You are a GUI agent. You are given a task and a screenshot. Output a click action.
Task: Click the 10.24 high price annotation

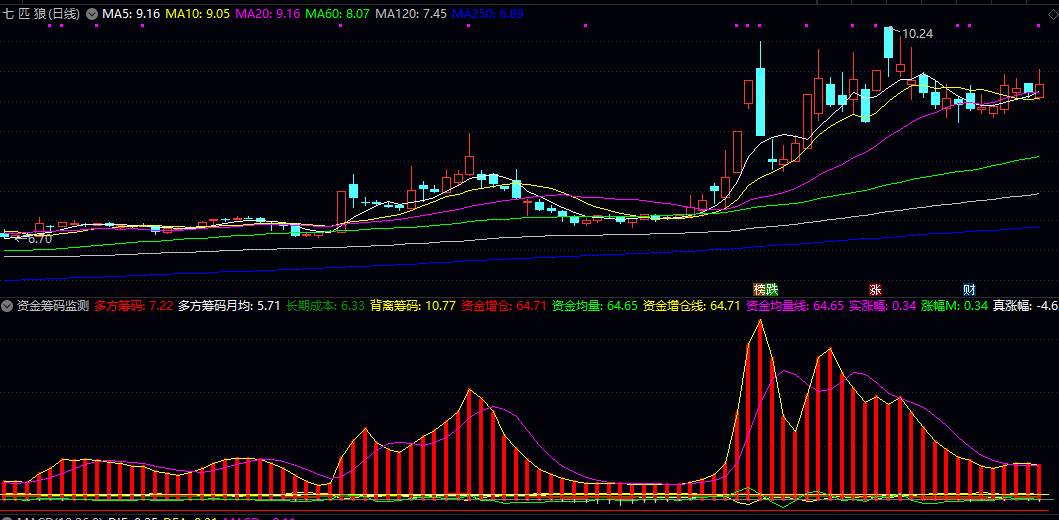[x=917, y=34]
